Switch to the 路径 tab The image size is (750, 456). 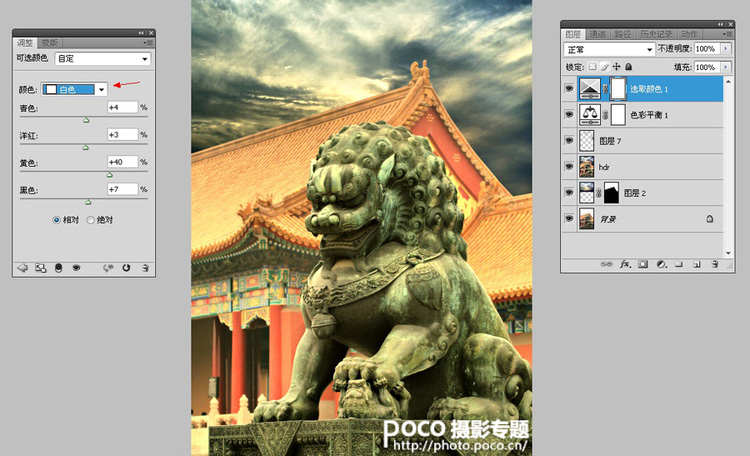[623, 34]
